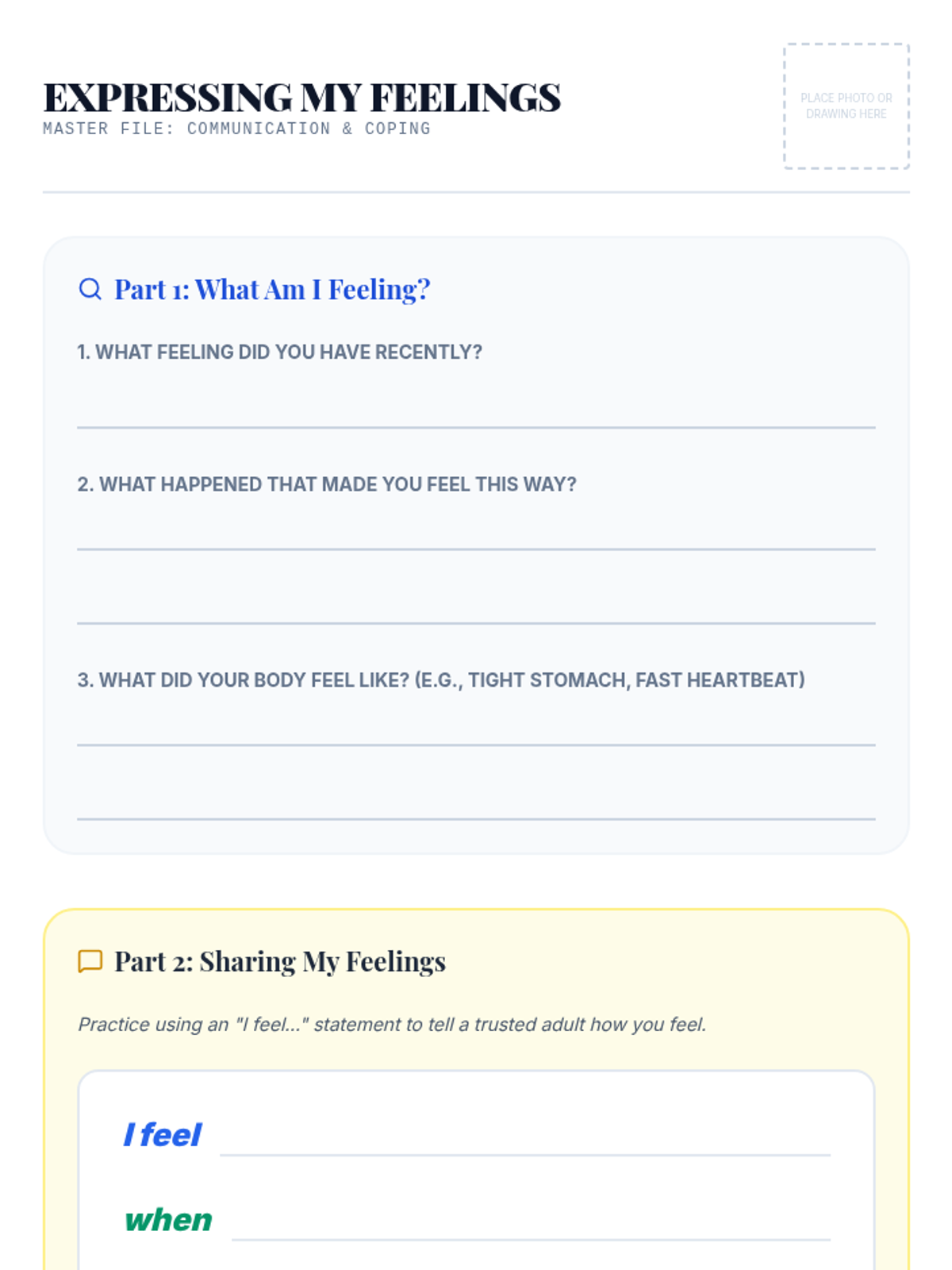Click the italic 'Practice using an I feel' instruction
This screenshot has height=1270, width=952.
point(392,1025)
